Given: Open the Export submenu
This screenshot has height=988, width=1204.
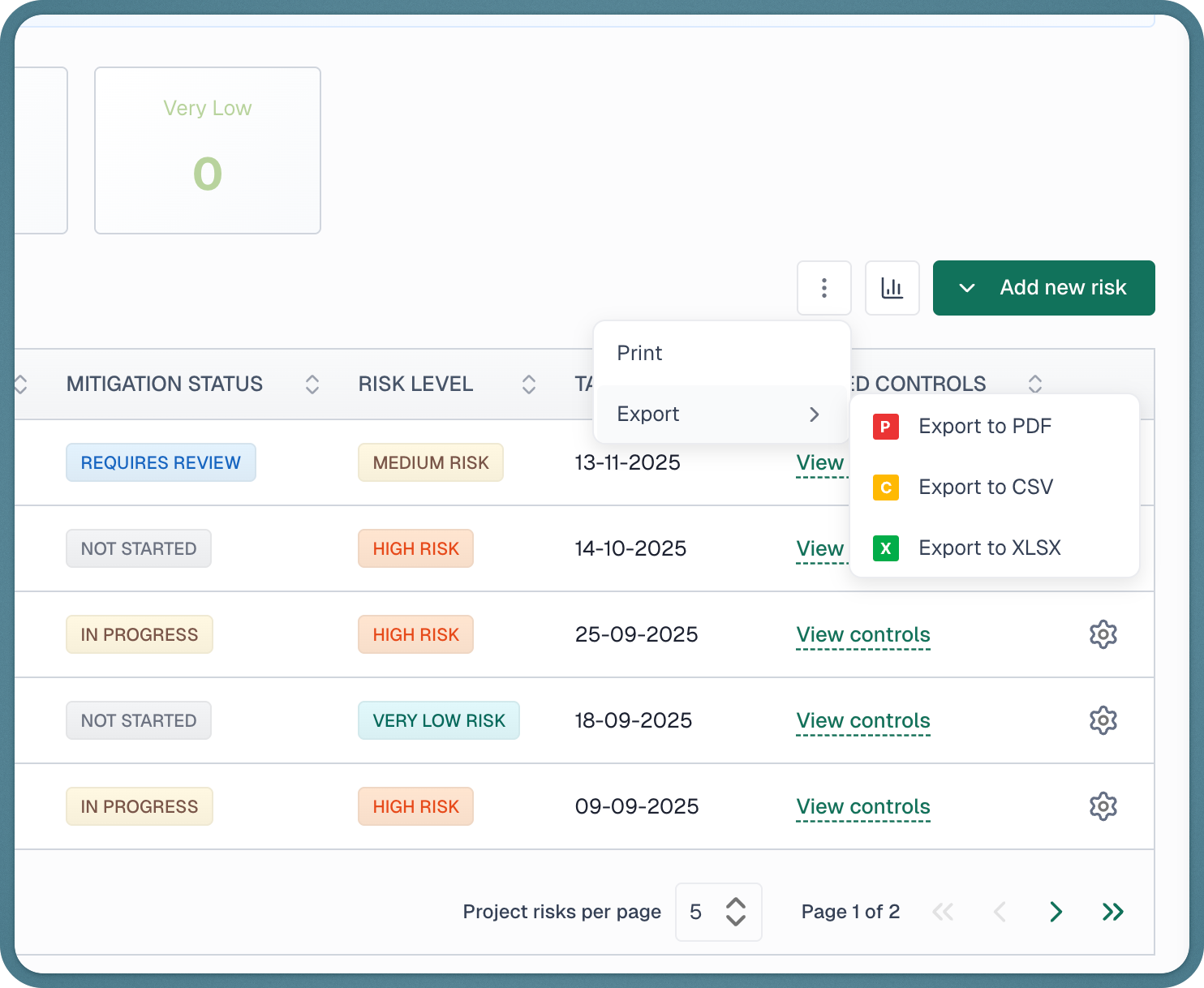Looking at the screenshot, I should (x=720, y=414).
